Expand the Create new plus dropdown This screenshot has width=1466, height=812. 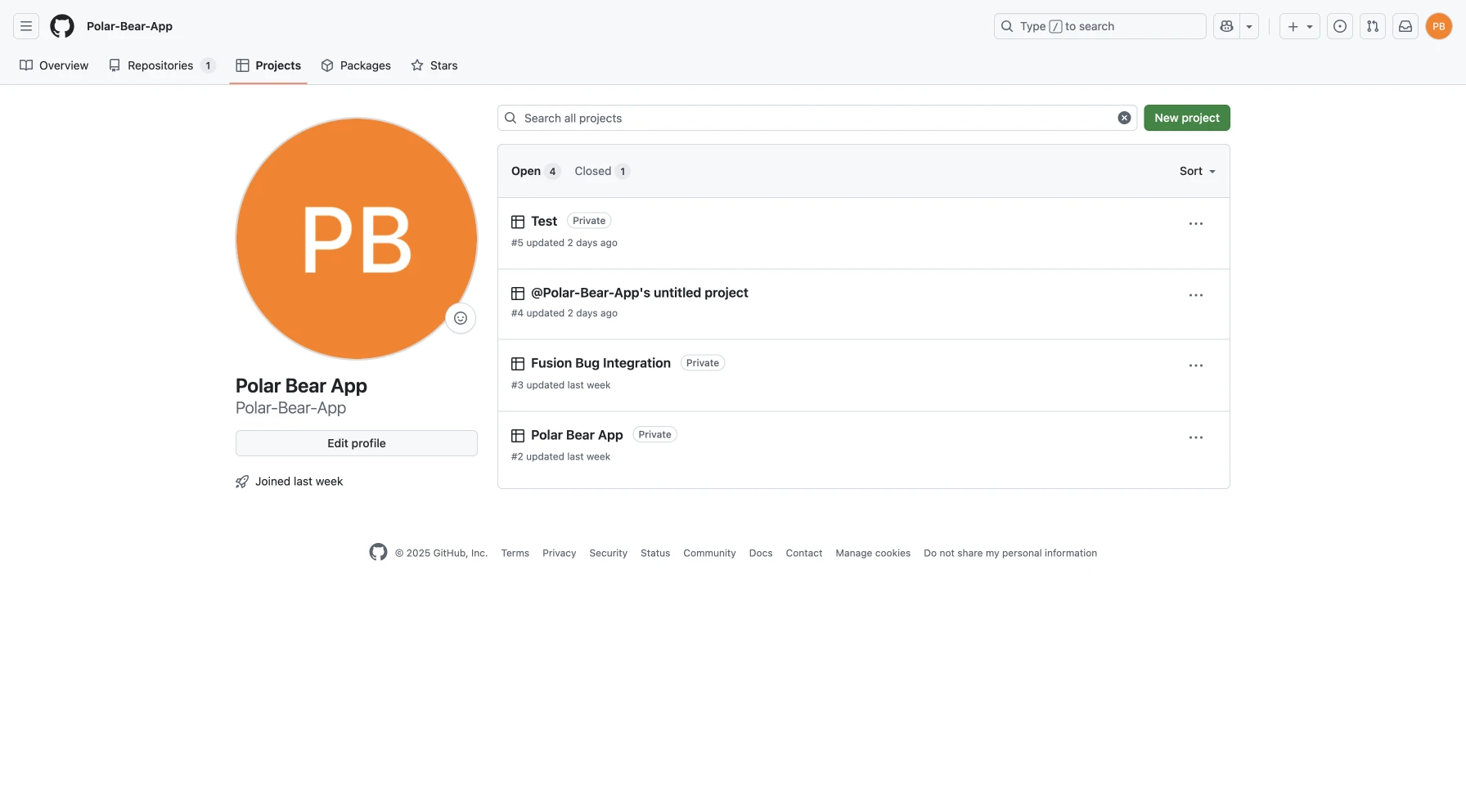pos(1299,26)
